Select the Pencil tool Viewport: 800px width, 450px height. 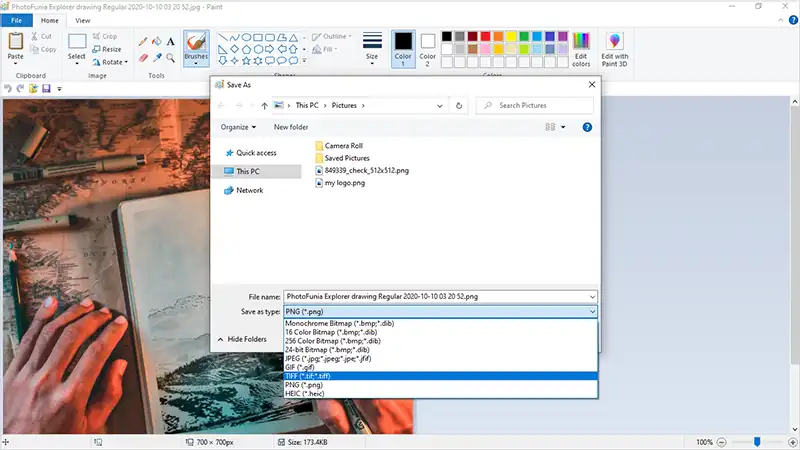143,42
